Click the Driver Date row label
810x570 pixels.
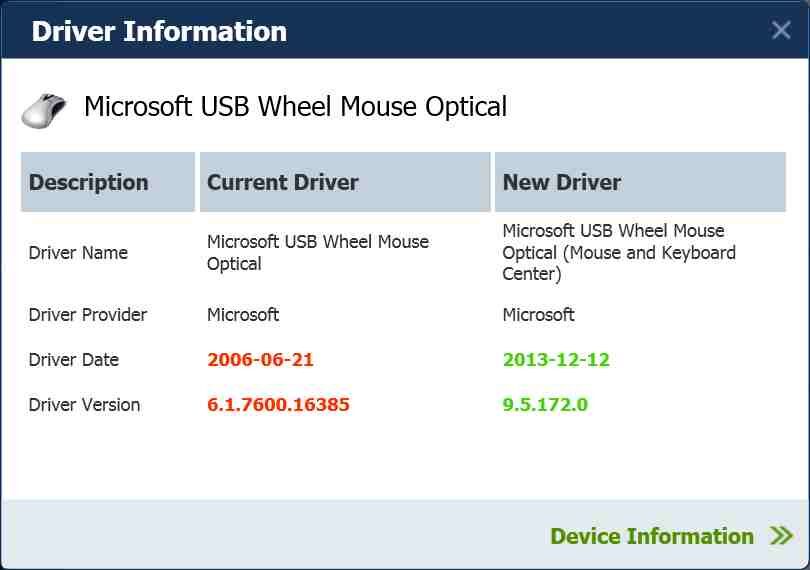pyautogui.click(x=74, y=360)
